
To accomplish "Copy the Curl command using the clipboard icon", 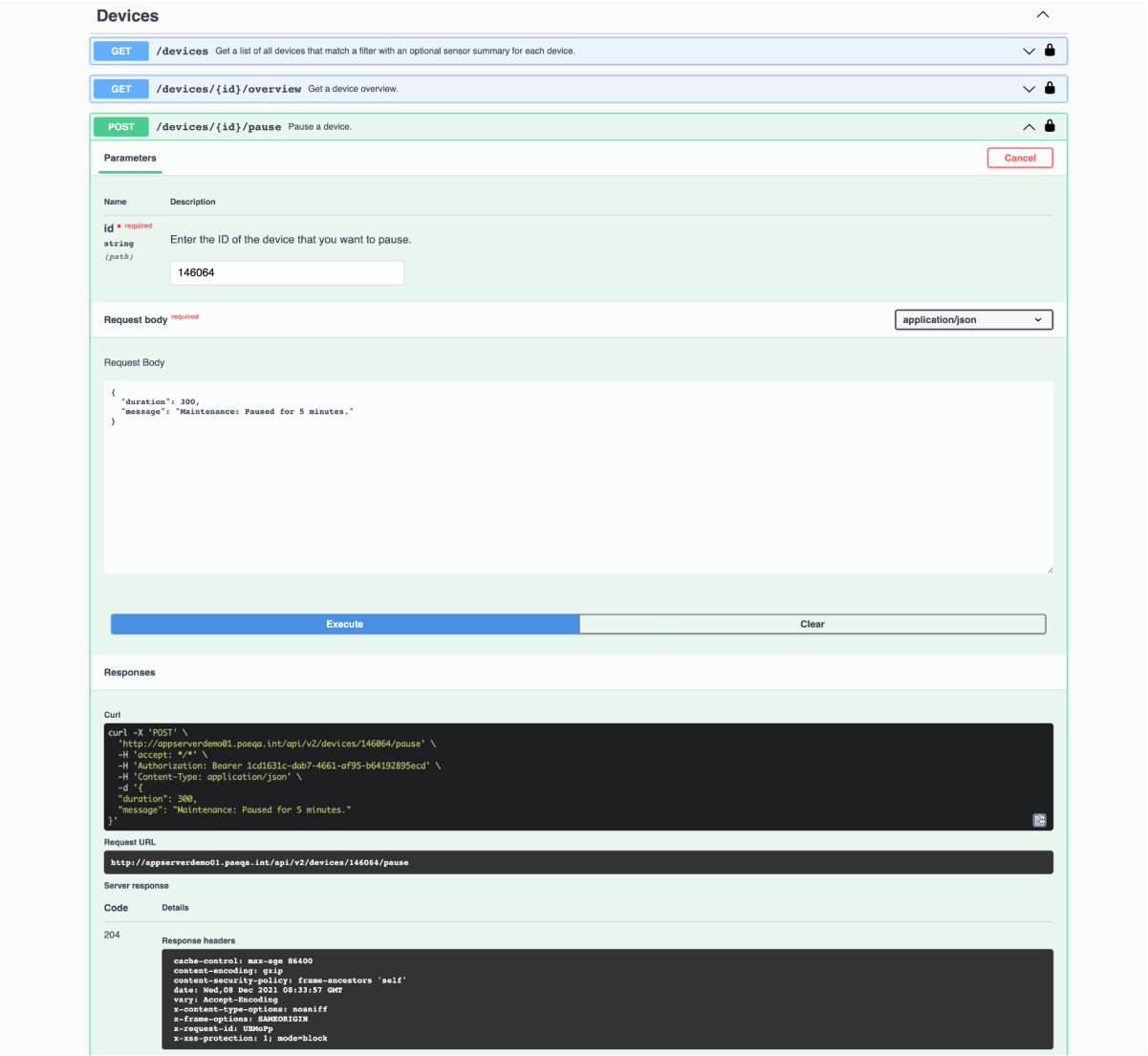I will point(1039,820).
